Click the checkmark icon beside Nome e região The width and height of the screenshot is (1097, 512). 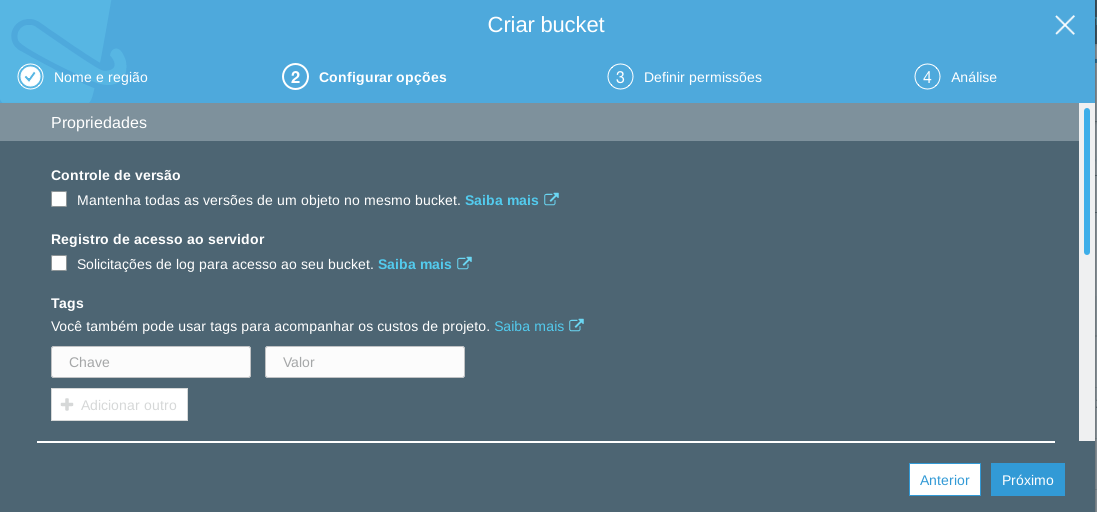click(30, 77)
